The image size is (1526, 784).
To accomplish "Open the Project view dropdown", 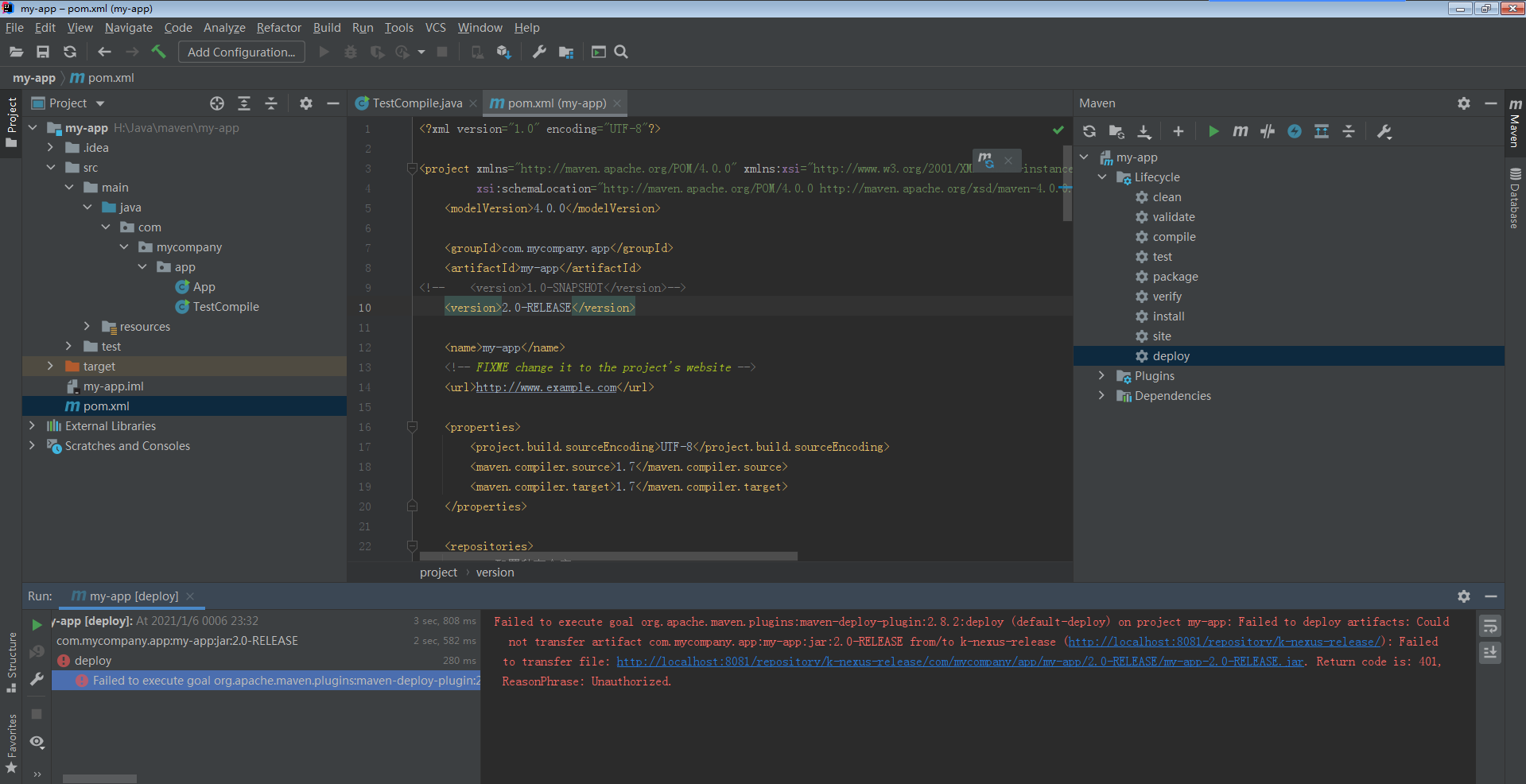I will [100, 103].
